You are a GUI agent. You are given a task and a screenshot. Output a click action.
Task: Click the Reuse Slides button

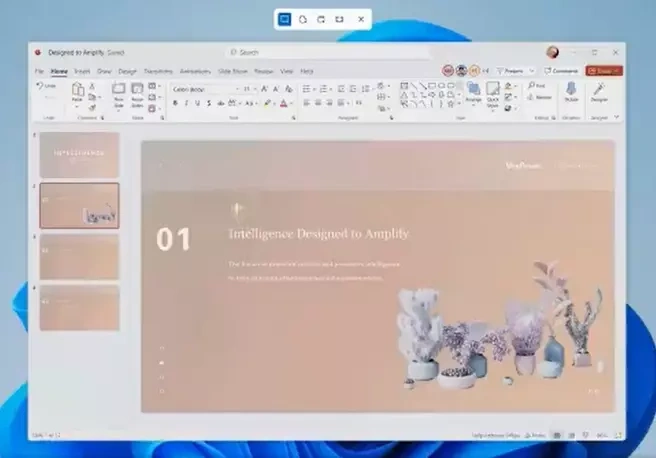pos(137,95)
